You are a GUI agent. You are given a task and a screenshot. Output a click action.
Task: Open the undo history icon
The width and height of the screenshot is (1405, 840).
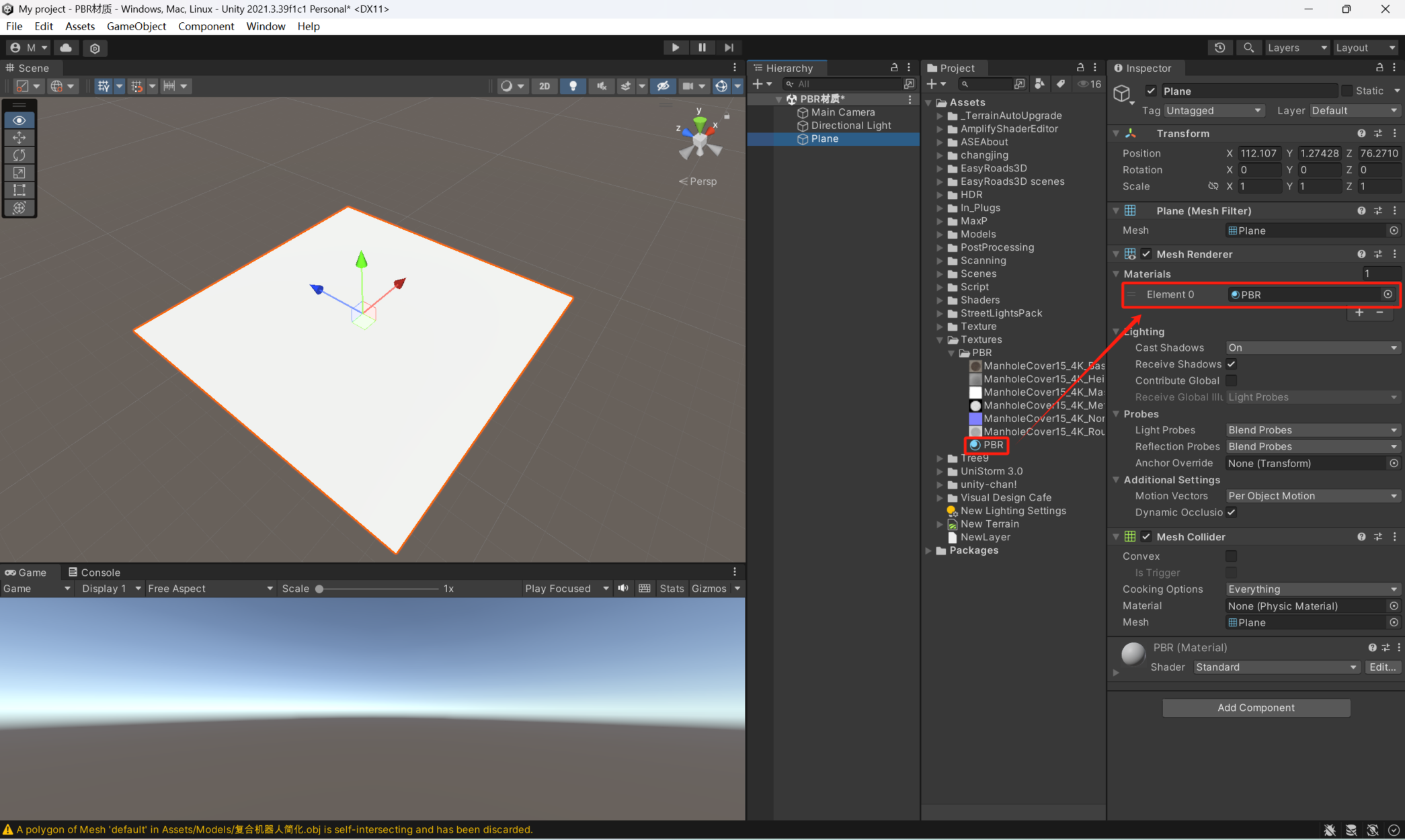(1219, 48)
